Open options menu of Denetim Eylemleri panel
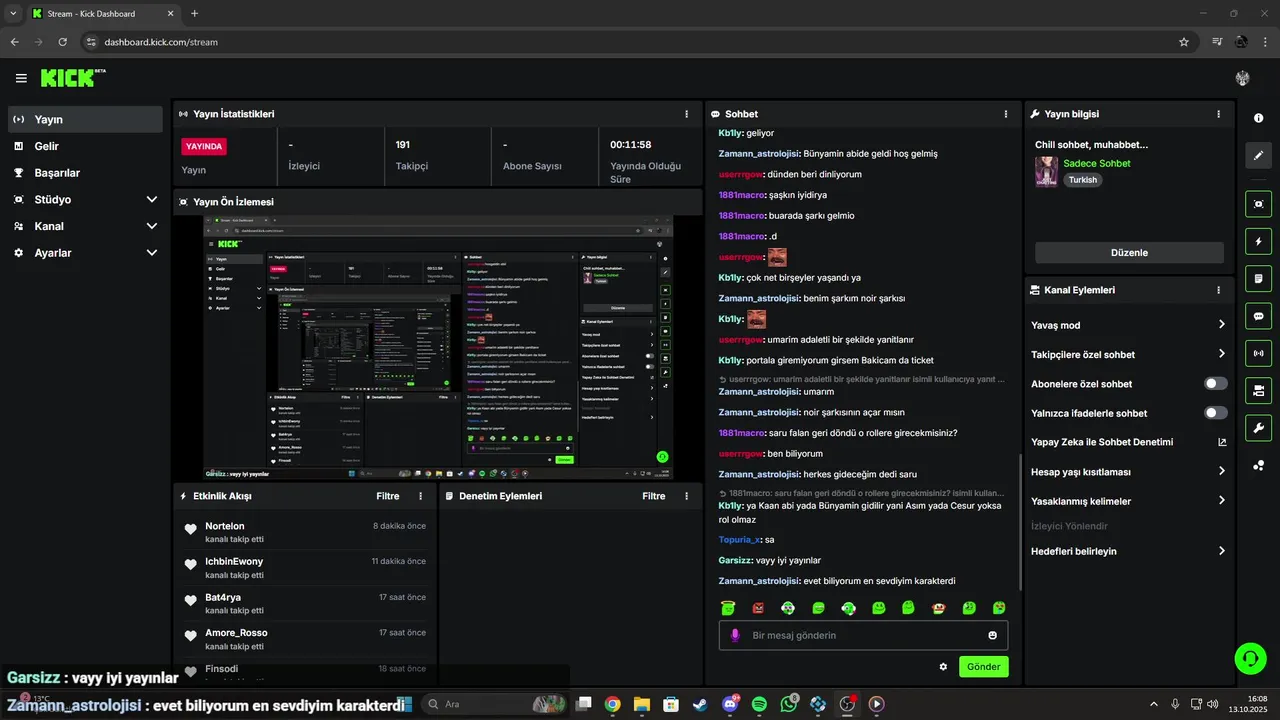The image size is (1280, 720). tap(686, 496)
